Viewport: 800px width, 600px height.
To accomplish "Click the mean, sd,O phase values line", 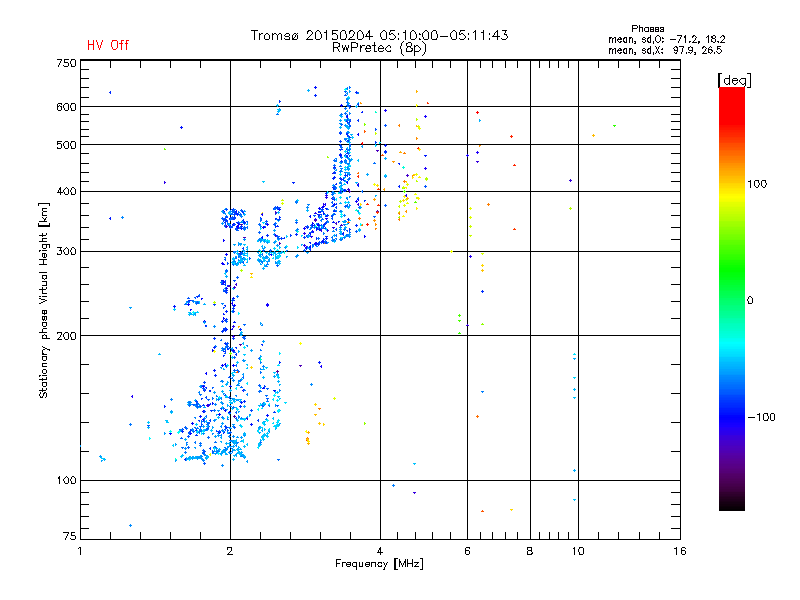I will 667,39.
